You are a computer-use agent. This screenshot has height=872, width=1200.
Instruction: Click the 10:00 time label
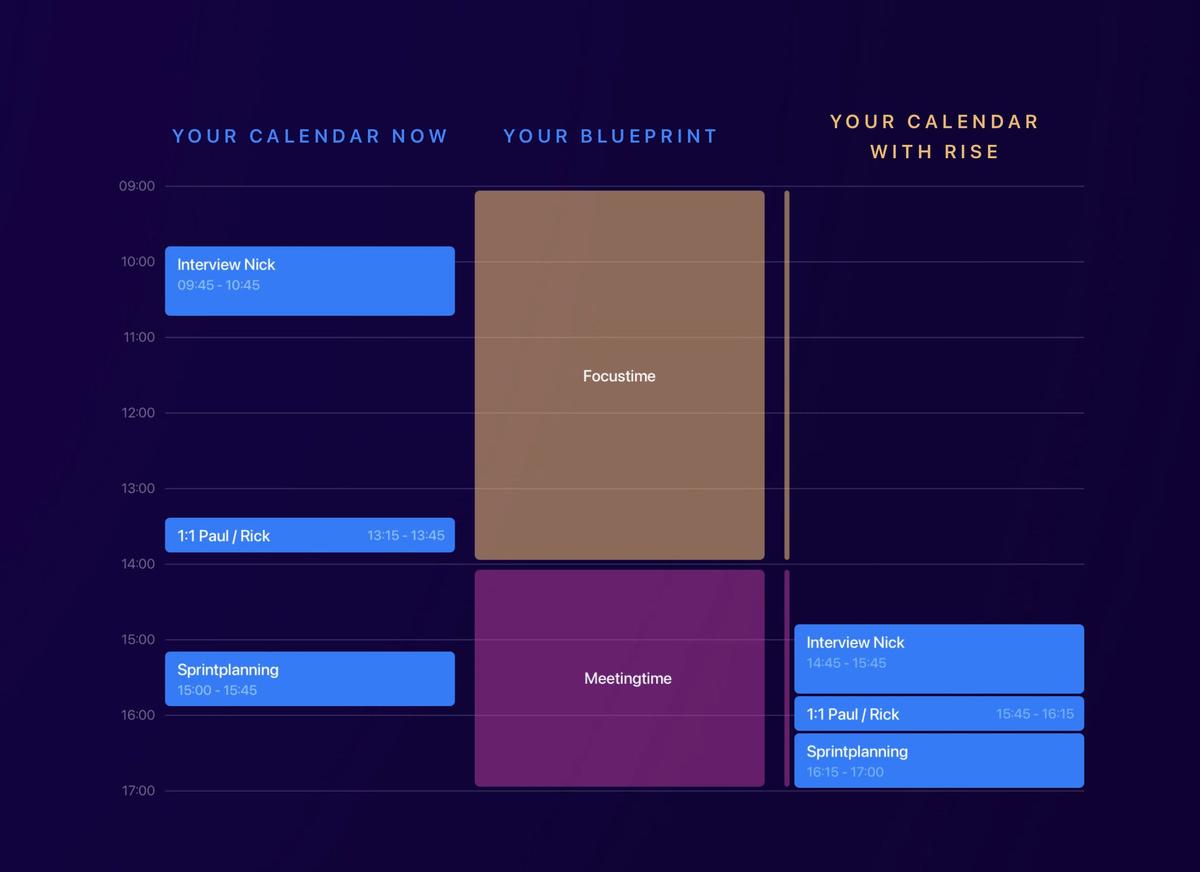point(139,262)
